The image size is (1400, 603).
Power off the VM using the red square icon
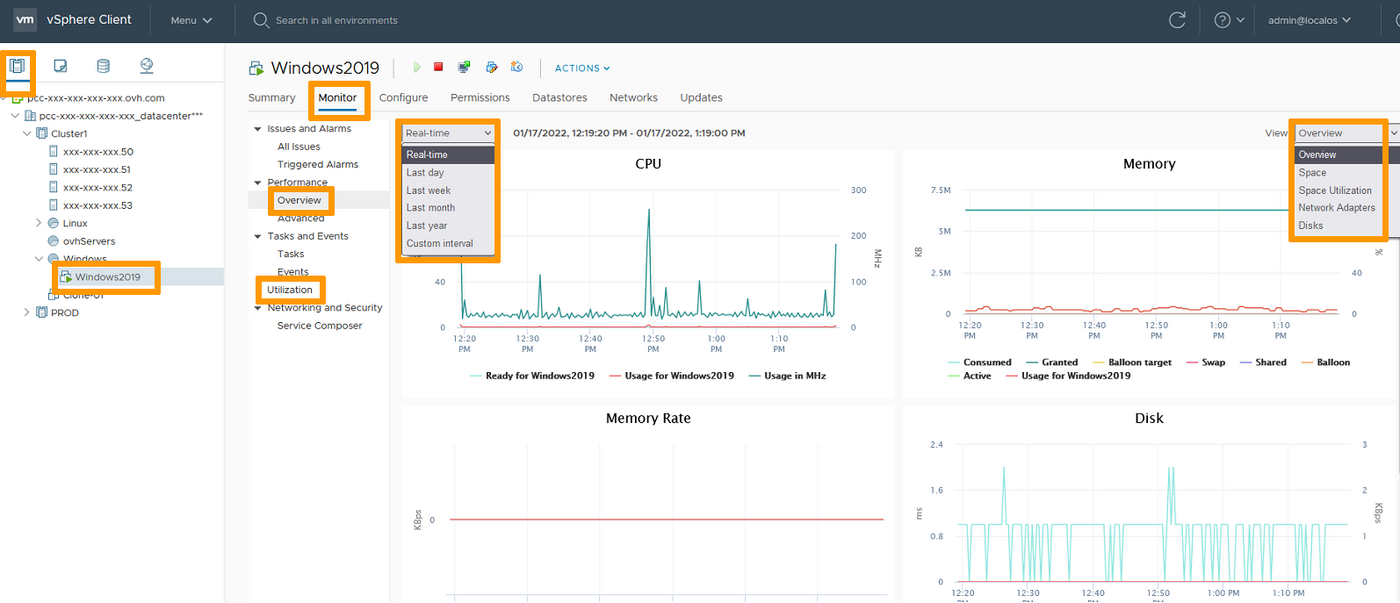[439, 67]
